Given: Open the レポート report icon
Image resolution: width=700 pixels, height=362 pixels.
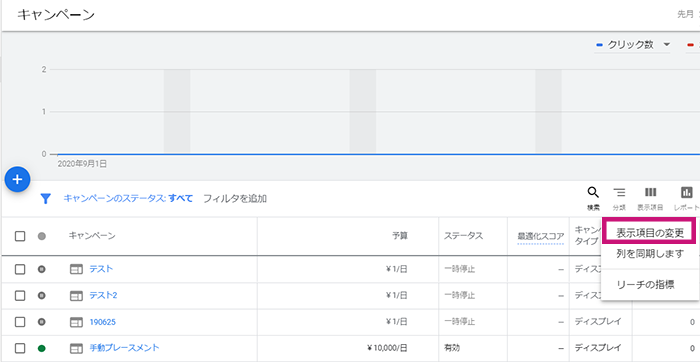Looking at the screenshot, I should point(687,192).
